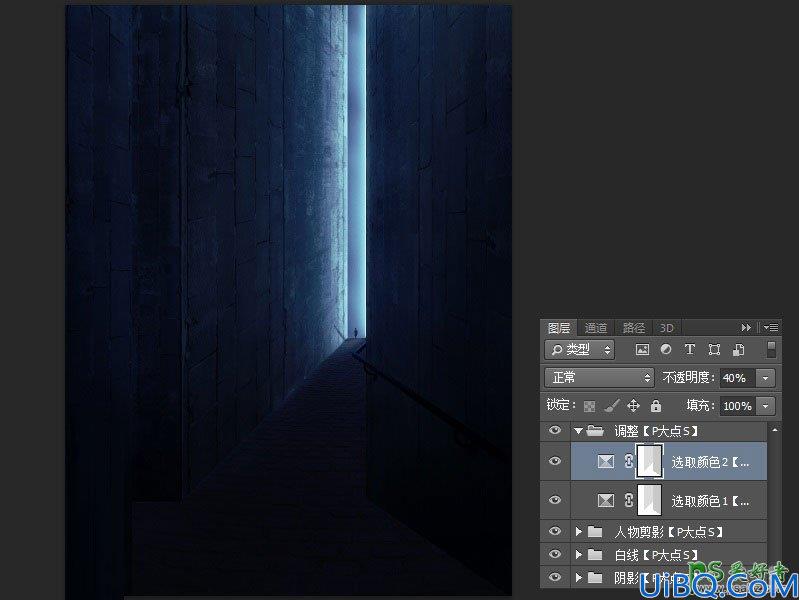Screen dimensions: 799x600
Task: Filter layers by shape type
Action: [x=714, y=350]
